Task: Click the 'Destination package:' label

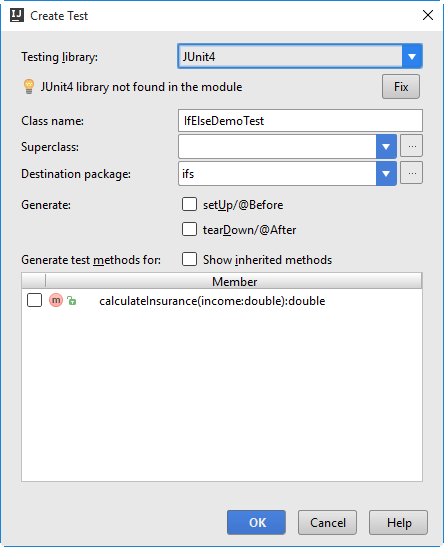Action: (x=76, y=174)
